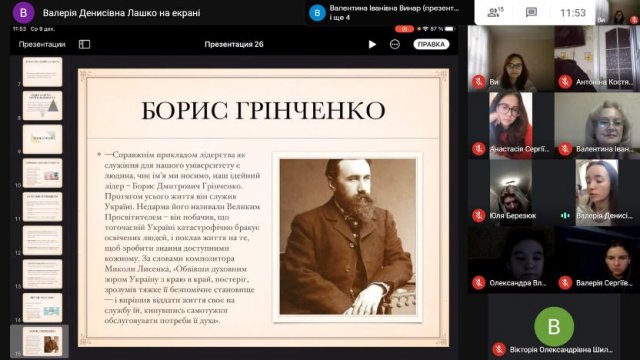The image size is (640, 360).
Task: Click the Валерія Денисі video tile
Action: click(597, 192)
